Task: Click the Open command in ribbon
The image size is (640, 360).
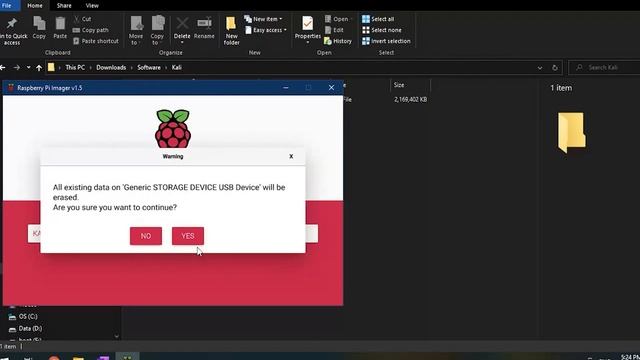Action: pos(337,19)
